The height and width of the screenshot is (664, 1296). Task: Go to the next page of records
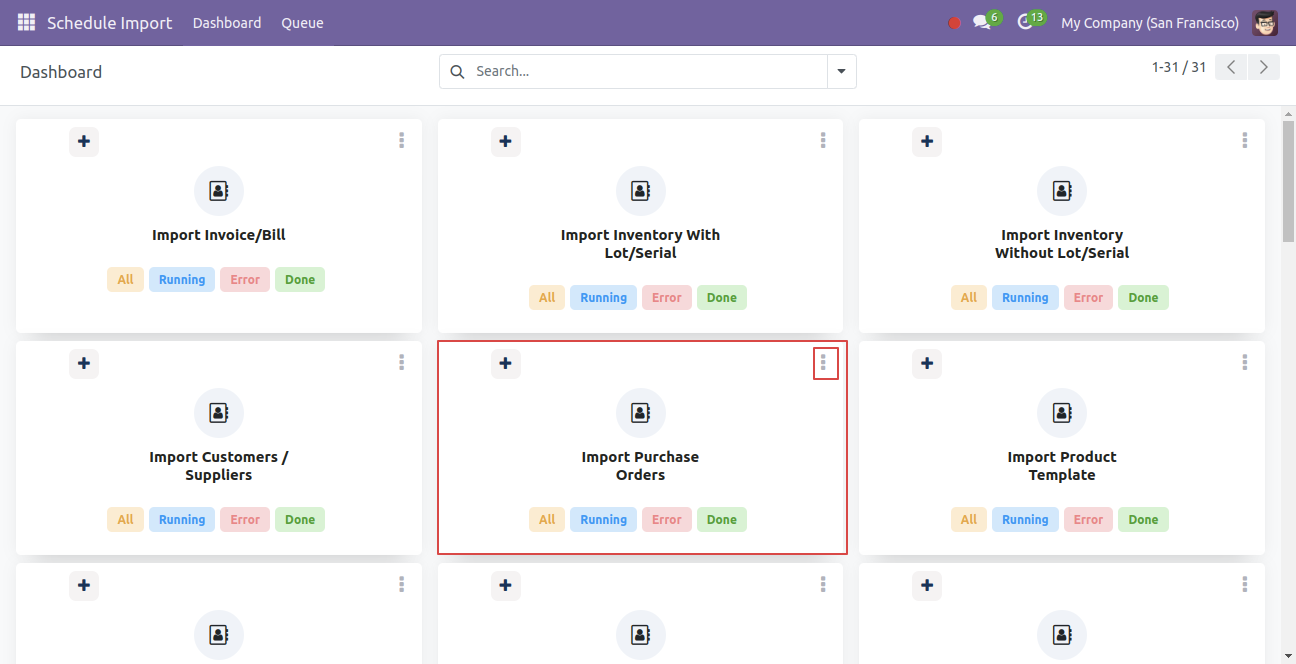click(1264, 67)
